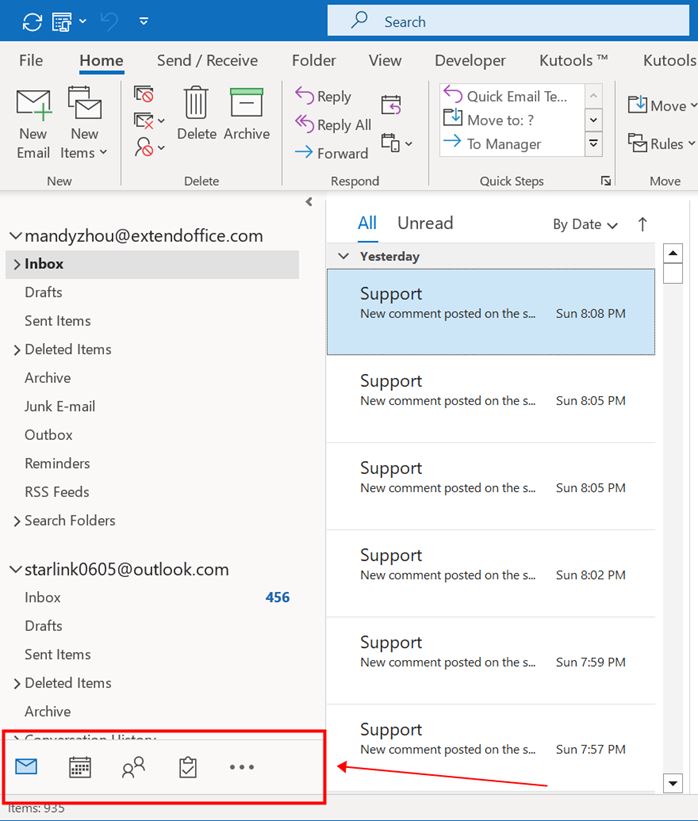Image resolution: width=698 pixels, height=821 pixels.
Task: Click into the Search box
Action: [508, 21]
